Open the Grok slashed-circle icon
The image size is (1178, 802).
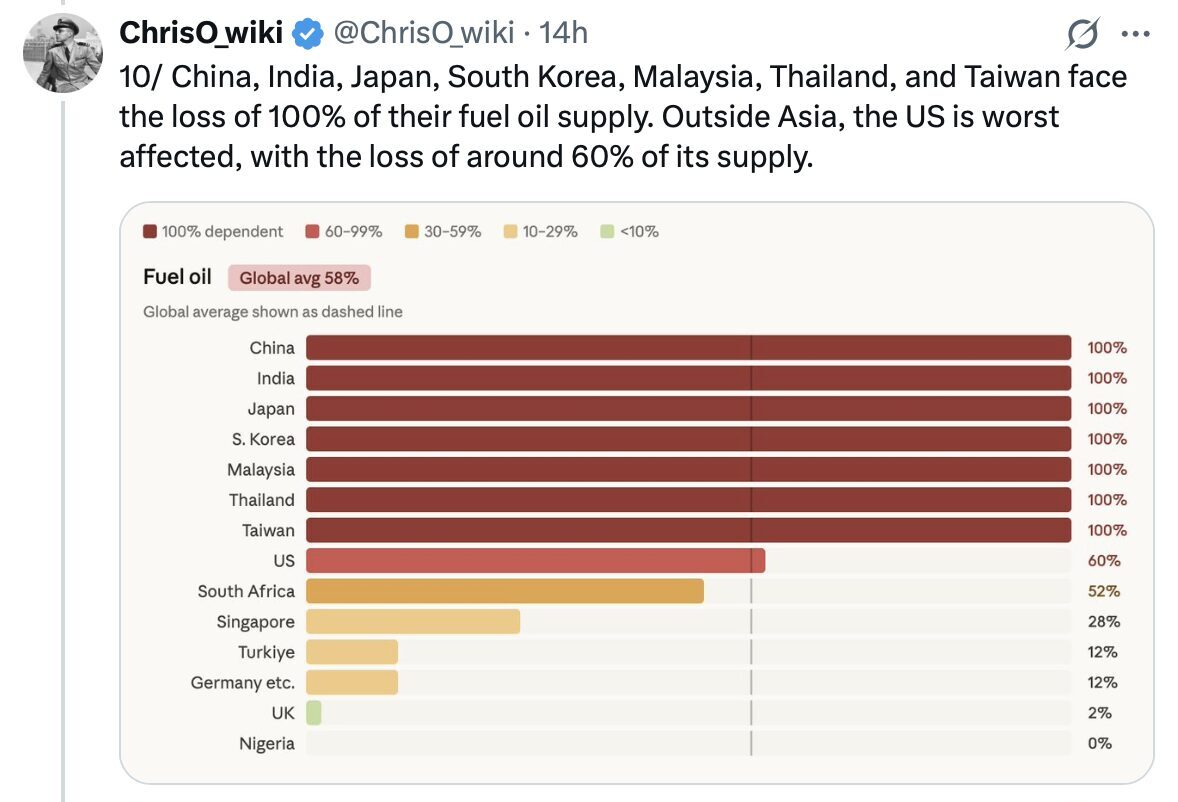(1083, 36)
